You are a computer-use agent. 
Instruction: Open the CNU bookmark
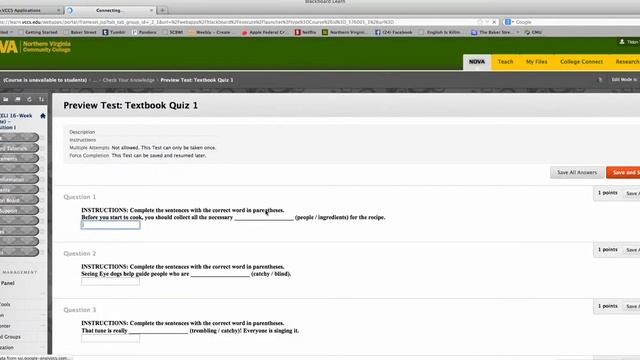click(x=533, y=32)
